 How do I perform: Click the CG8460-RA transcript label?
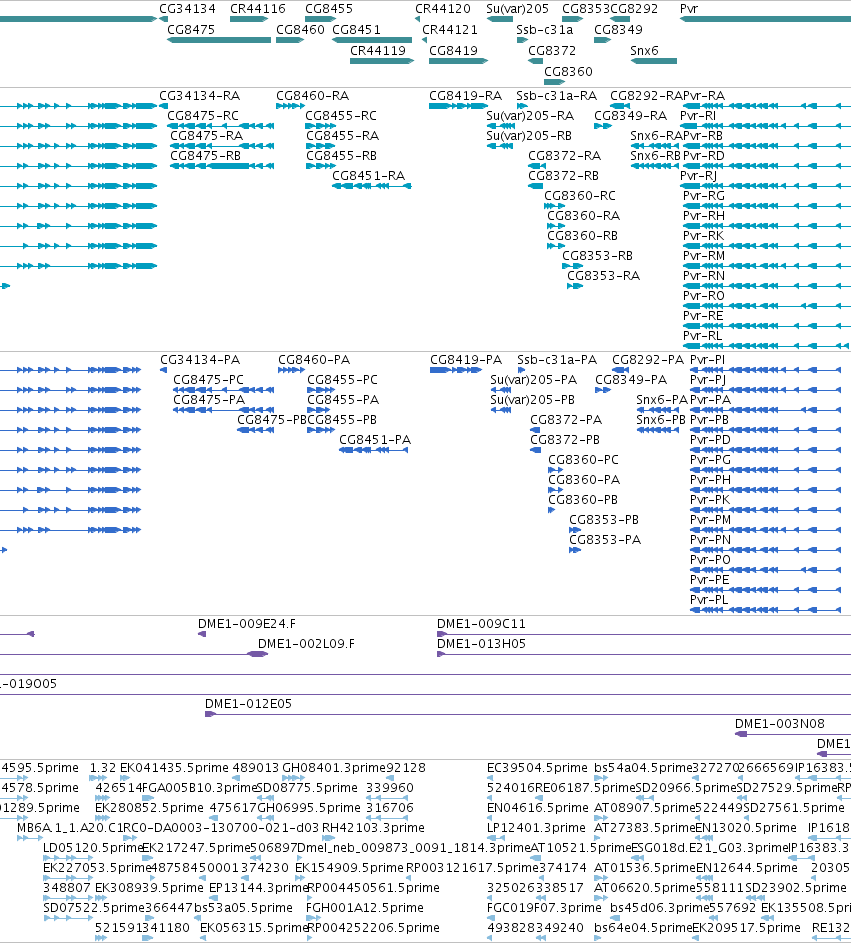click(x=312, y=96)
